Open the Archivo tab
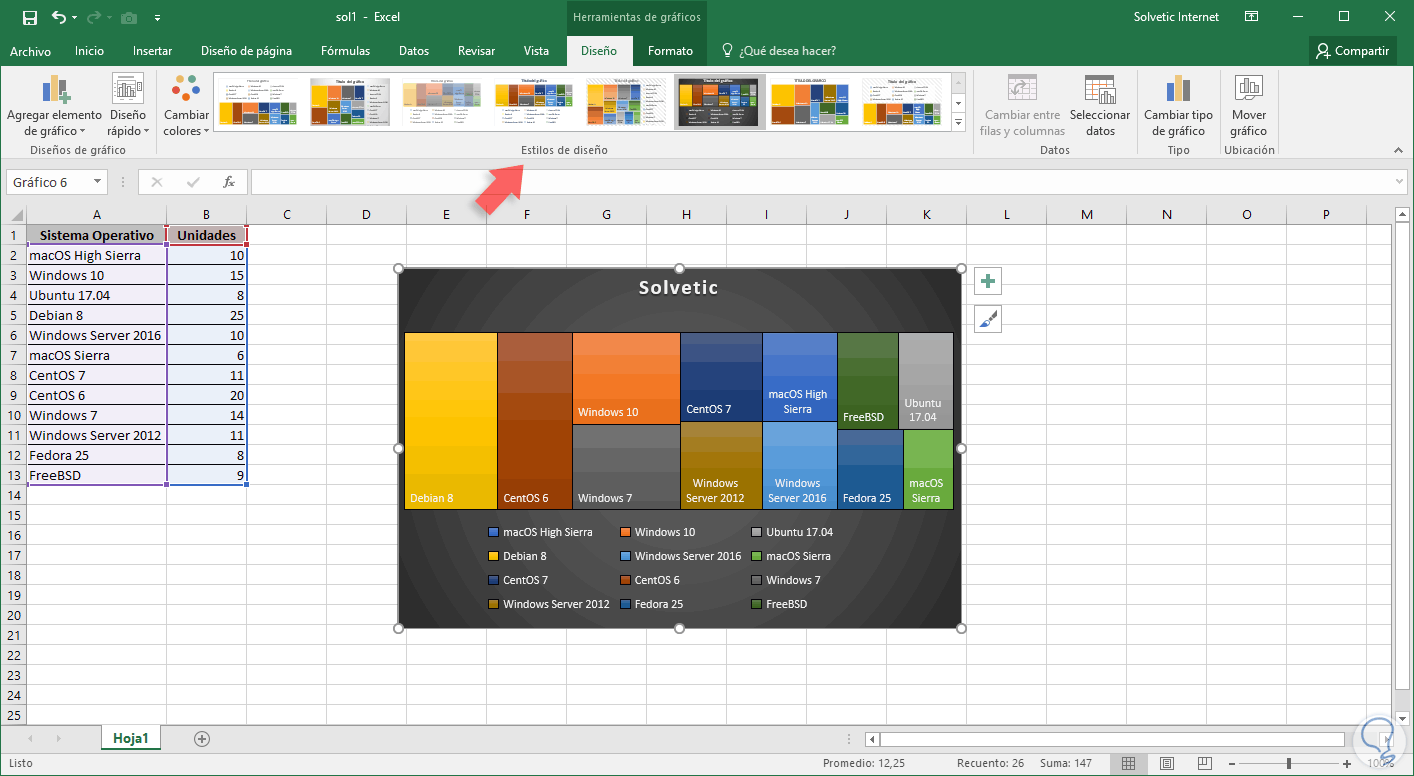This screenshot has height=776, width=1414. tap(30, 51)
